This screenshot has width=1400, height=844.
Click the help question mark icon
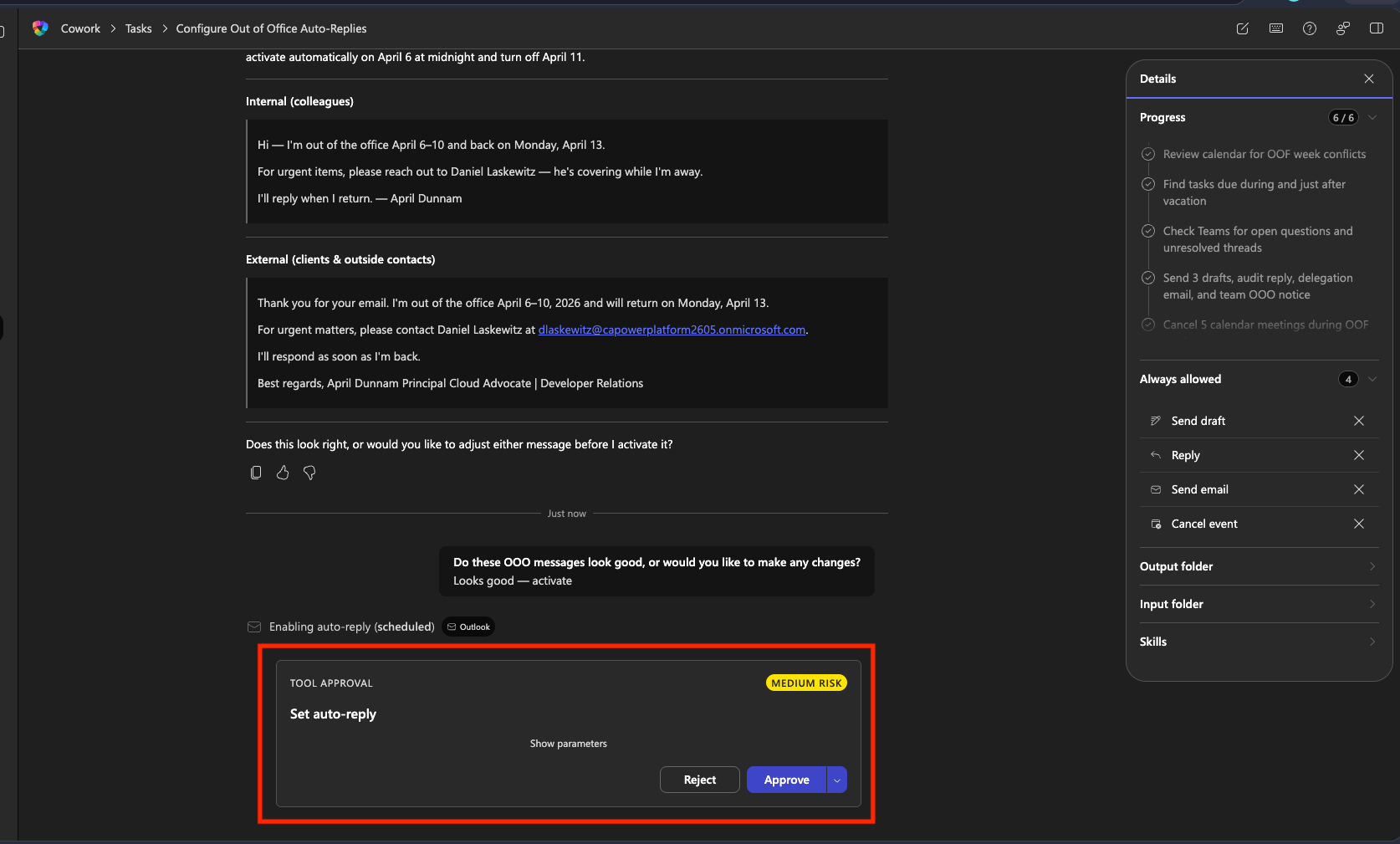(1310, 28)
